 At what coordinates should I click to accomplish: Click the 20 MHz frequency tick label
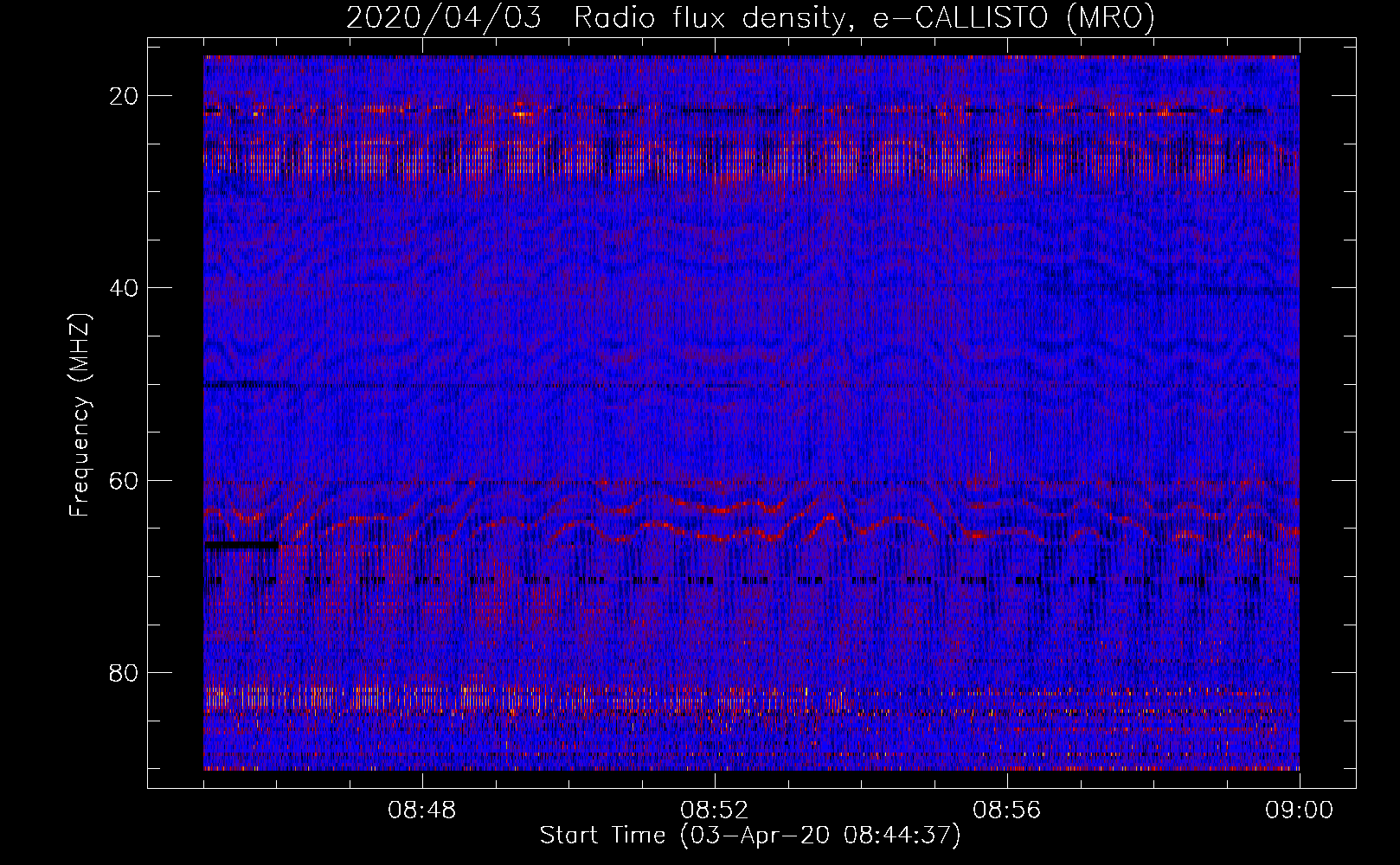tap(125, 96)
